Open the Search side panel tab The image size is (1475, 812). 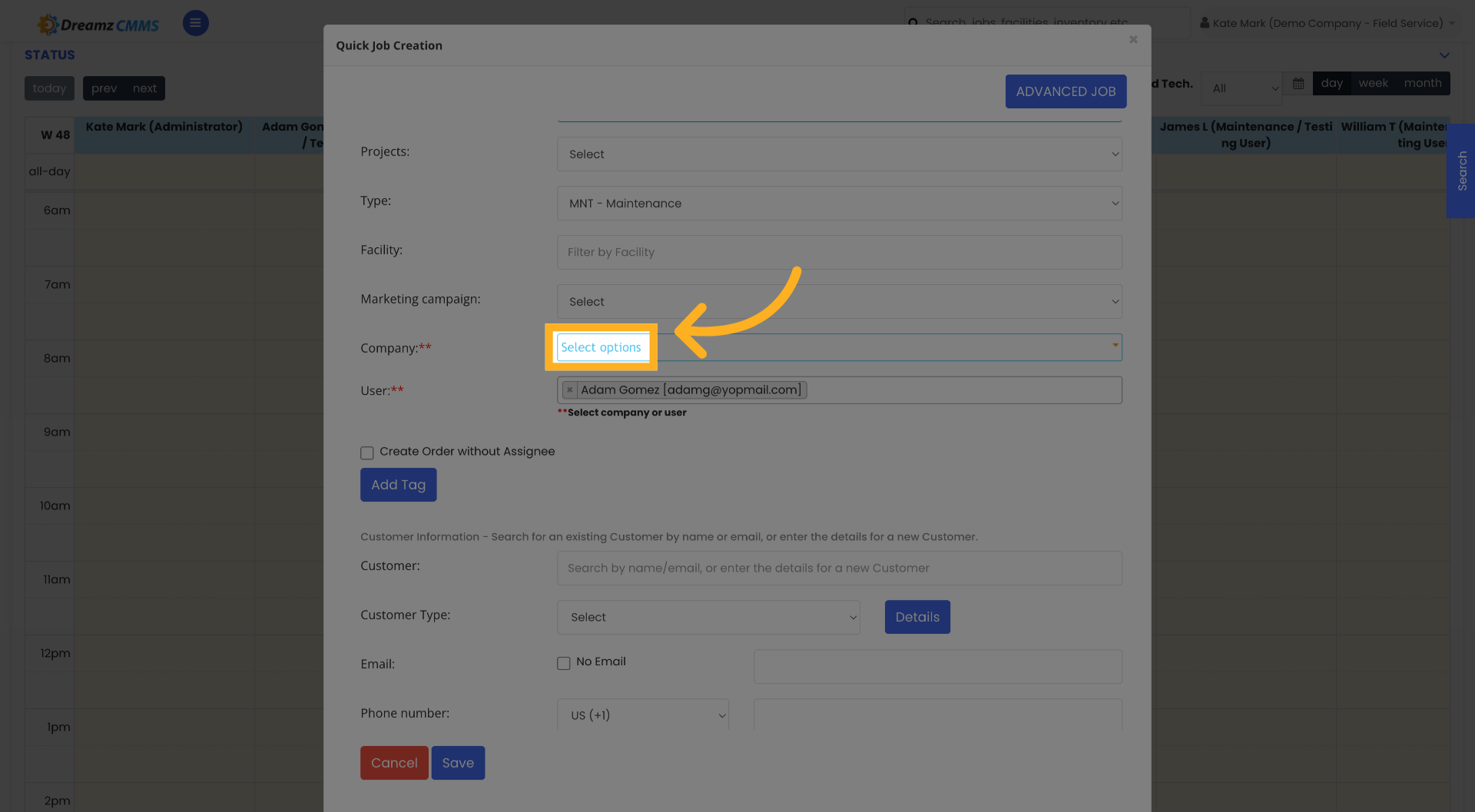point(1460,171)
